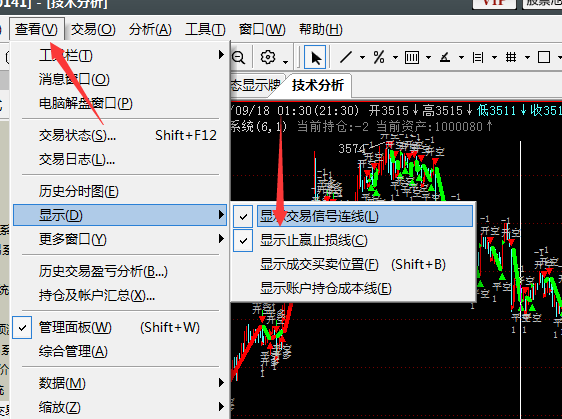Choose 电脑解盘窗口(P) menu entry
This screenshot has height=419, width=562.
pyautogui.click(x=120, y=103)
